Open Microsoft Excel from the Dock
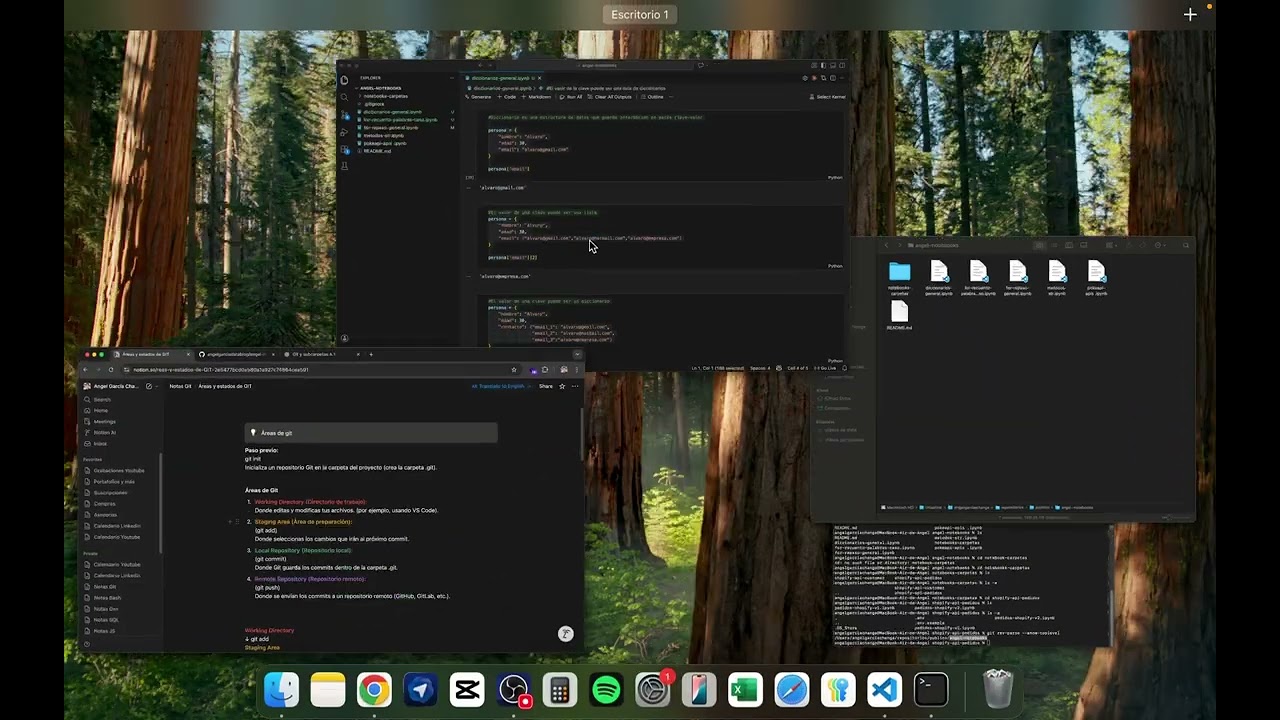 pos(745,690)
